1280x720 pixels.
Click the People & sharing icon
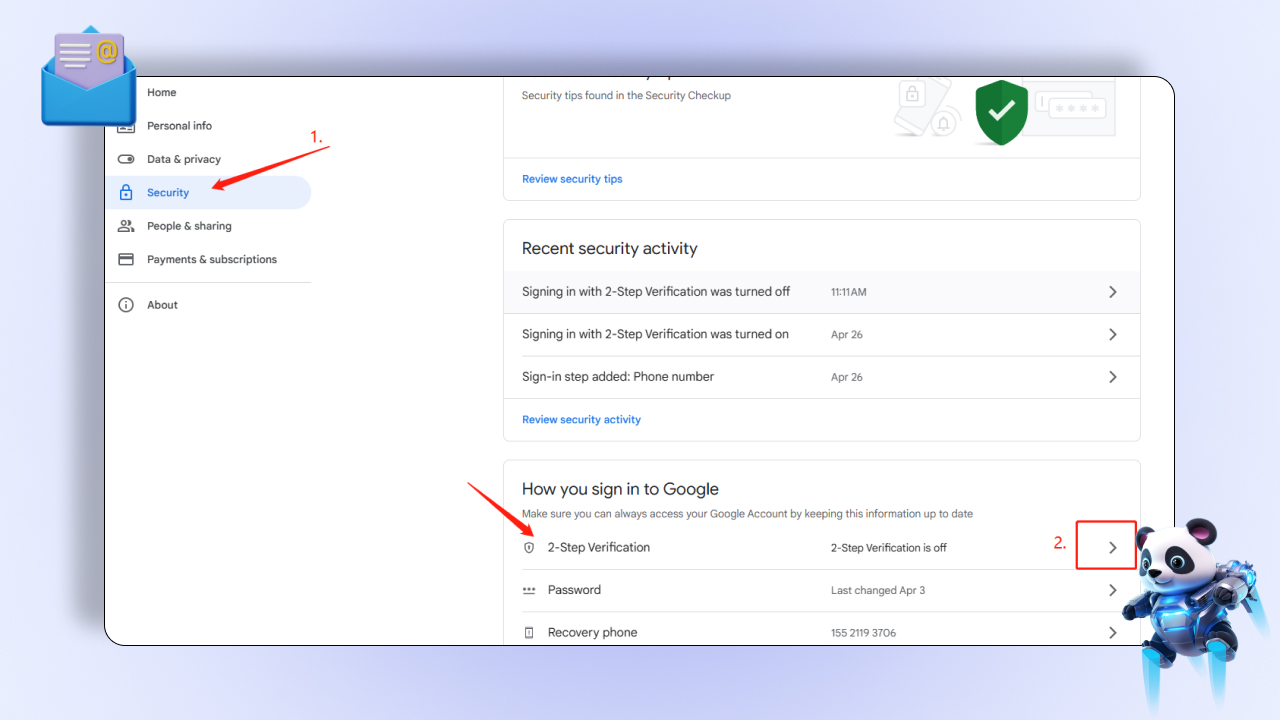[x=126, y=226]
